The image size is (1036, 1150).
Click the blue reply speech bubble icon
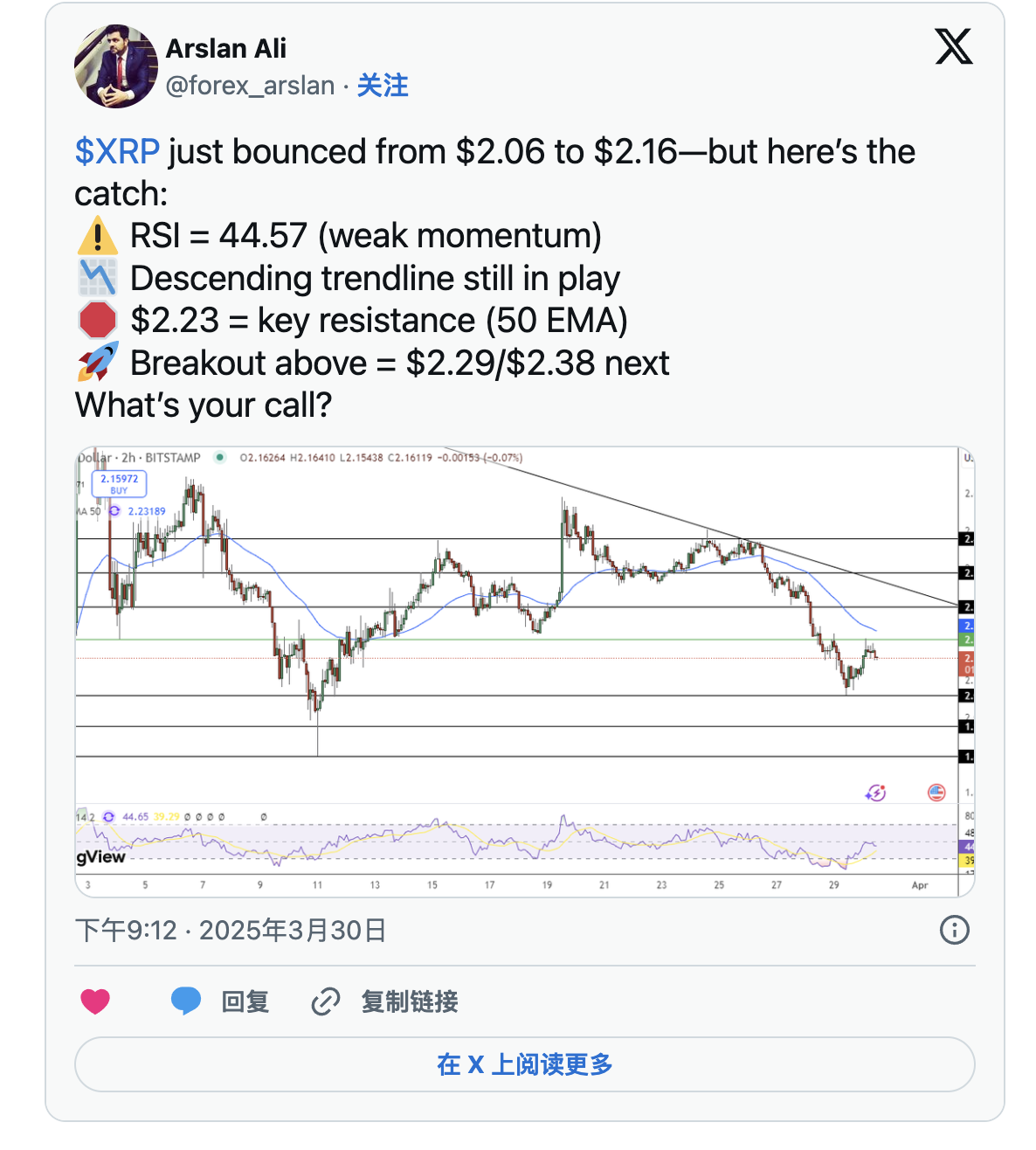pyautogui.click(x=185, y=1001)
